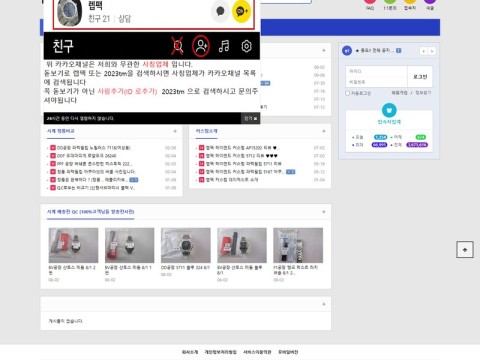This screenshot has width=480, height=360.
Task: Click red icon beside '파텍필립 5711 리뷰' post
Action: click(201, 164)
